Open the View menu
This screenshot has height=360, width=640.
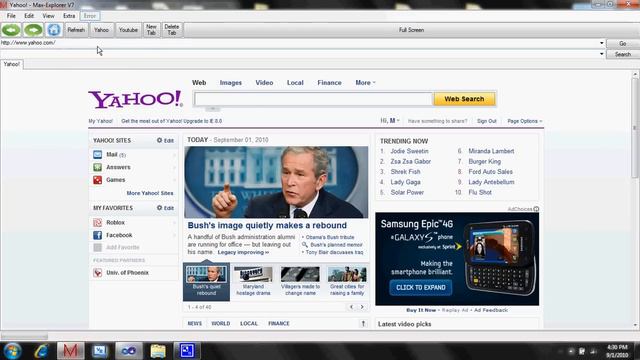(49, 16)
